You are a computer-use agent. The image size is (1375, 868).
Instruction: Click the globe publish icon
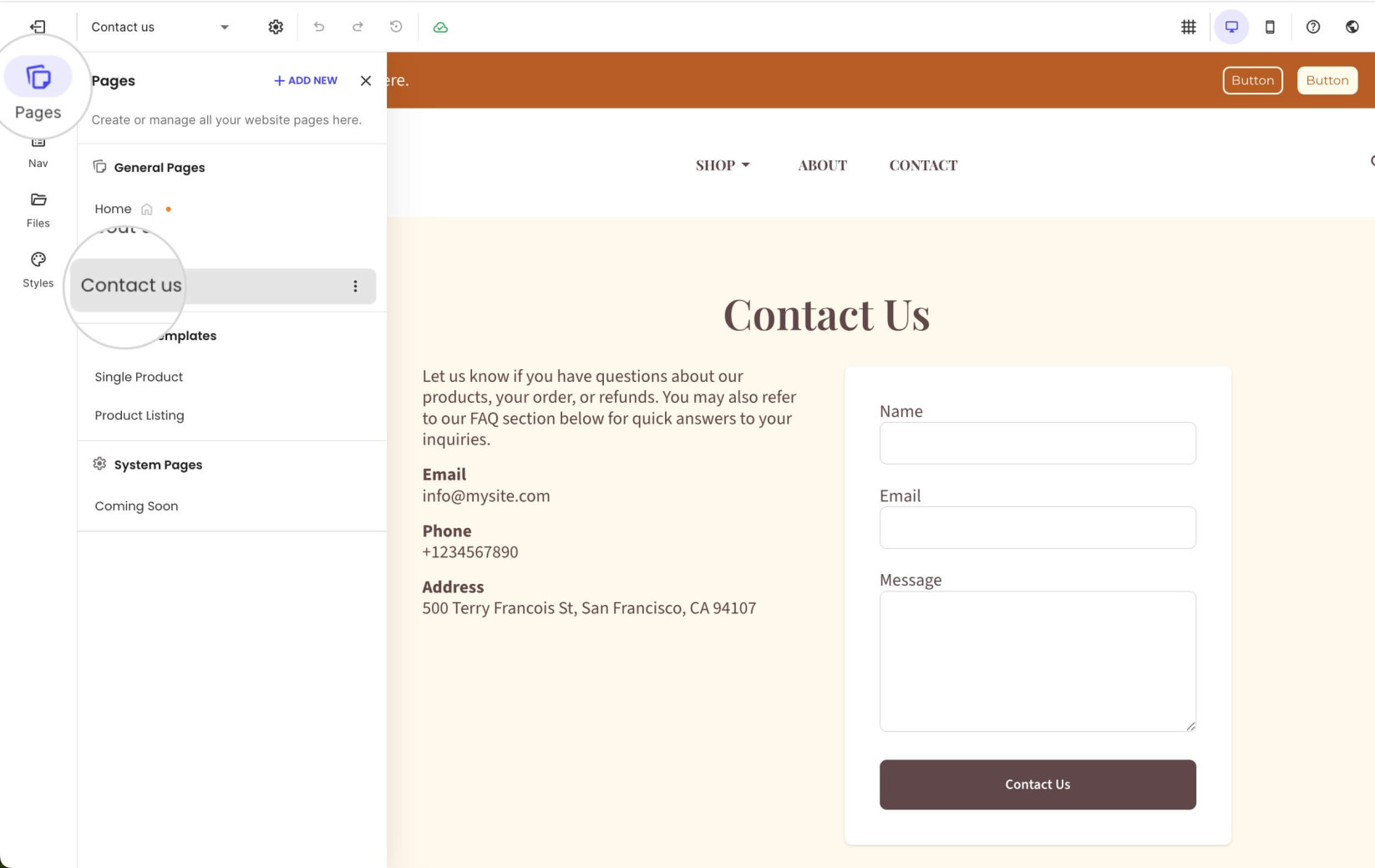pyautogui.click(x=1352, y=27)
